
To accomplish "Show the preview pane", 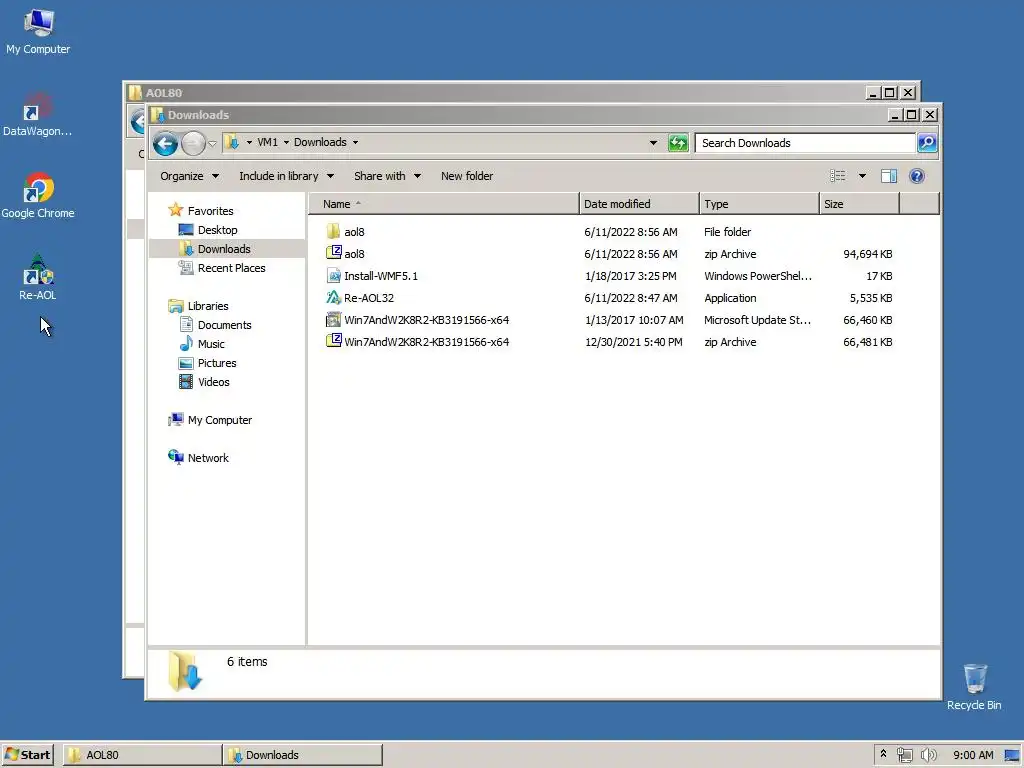I will point(888,176).
